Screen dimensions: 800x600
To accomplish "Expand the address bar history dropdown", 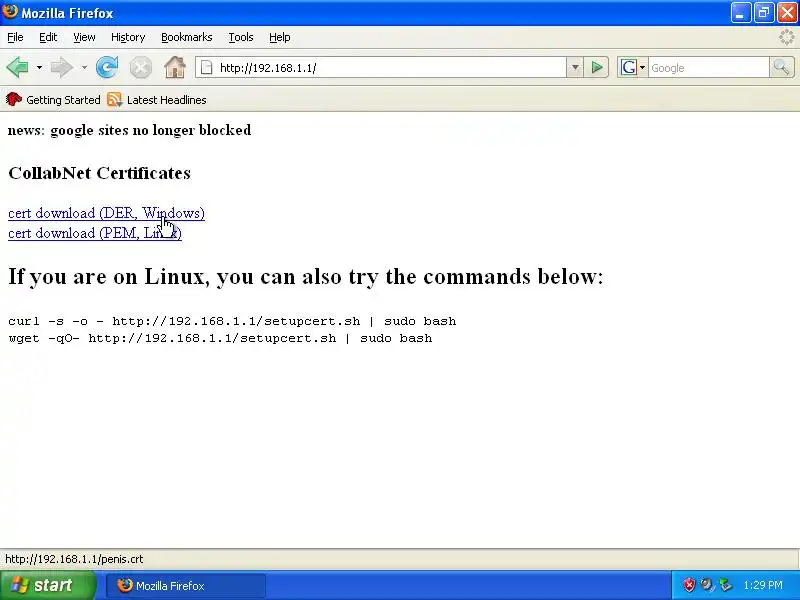I will [574, 67].
